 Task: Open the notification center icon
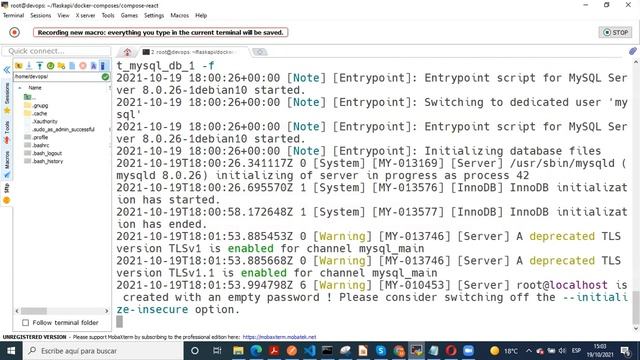[x=625, y=351]
